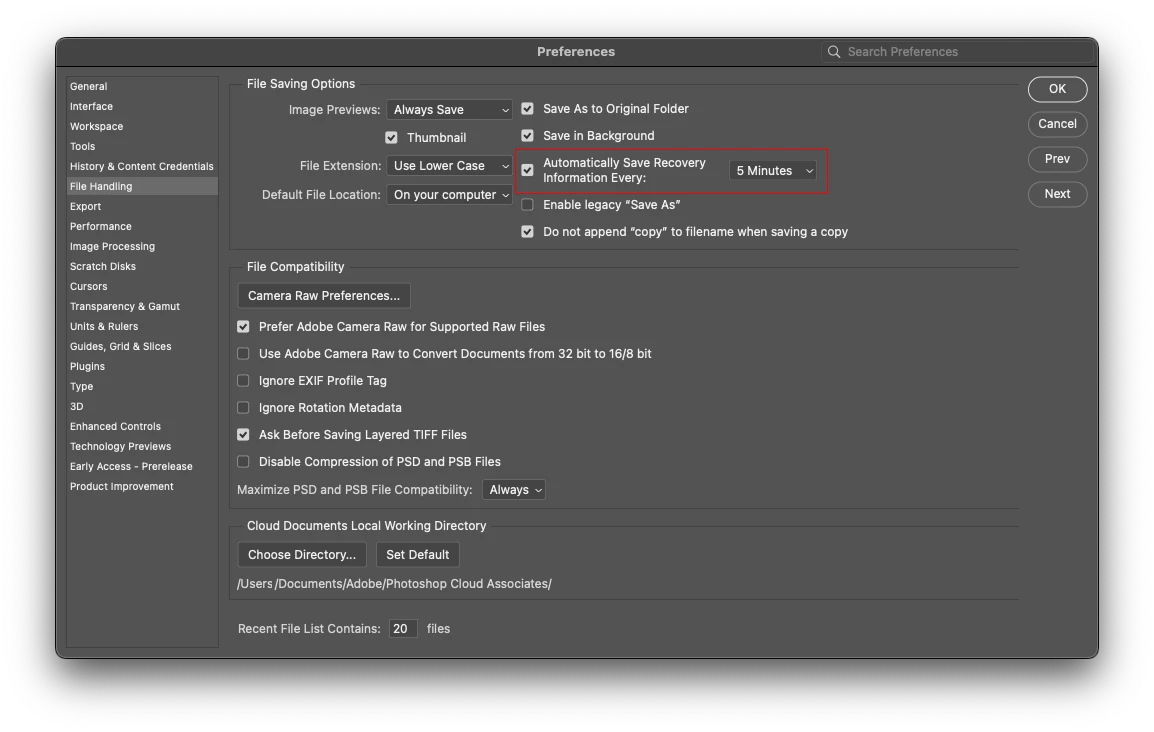Disable Save in Background
Image resolution: width=1154 pixels, height=732 pixels.
coord(528,136)
